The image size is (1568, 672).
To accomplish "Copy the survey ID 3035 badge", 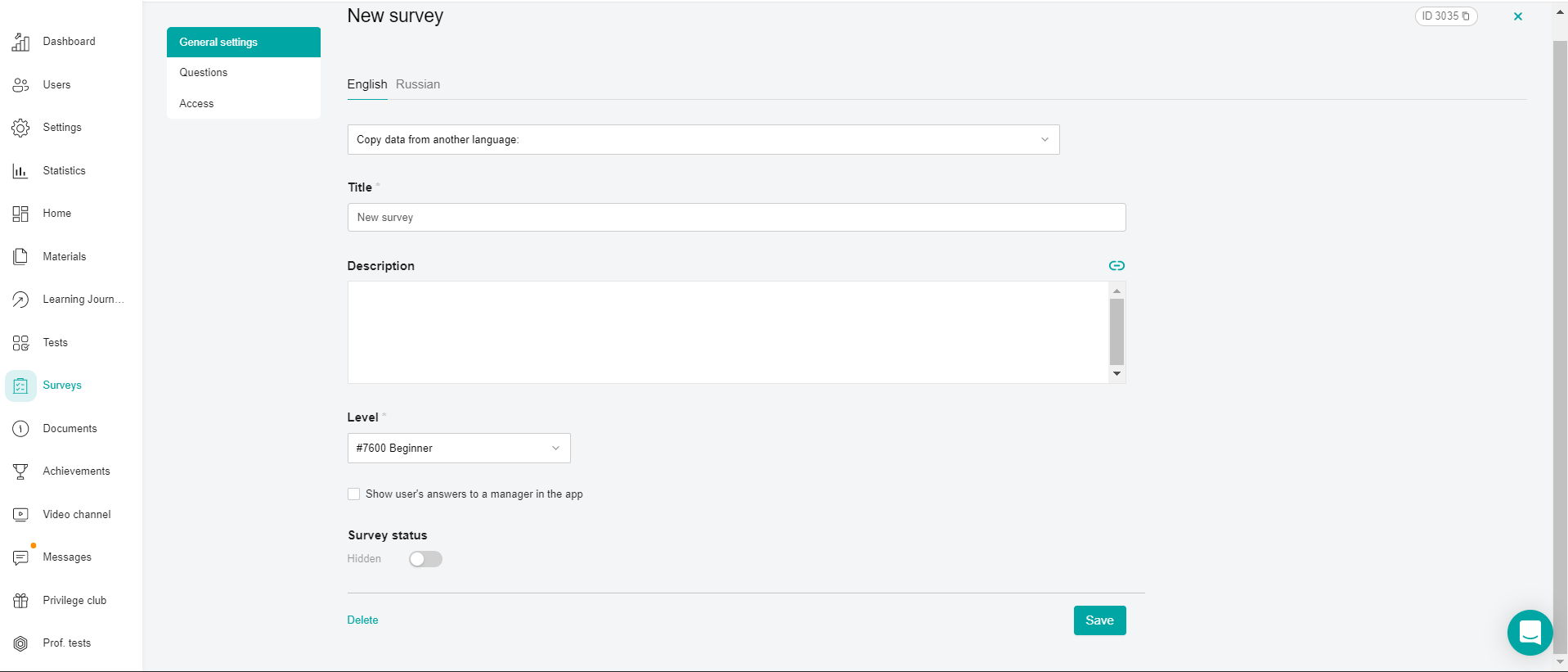I will point(1446,16).
